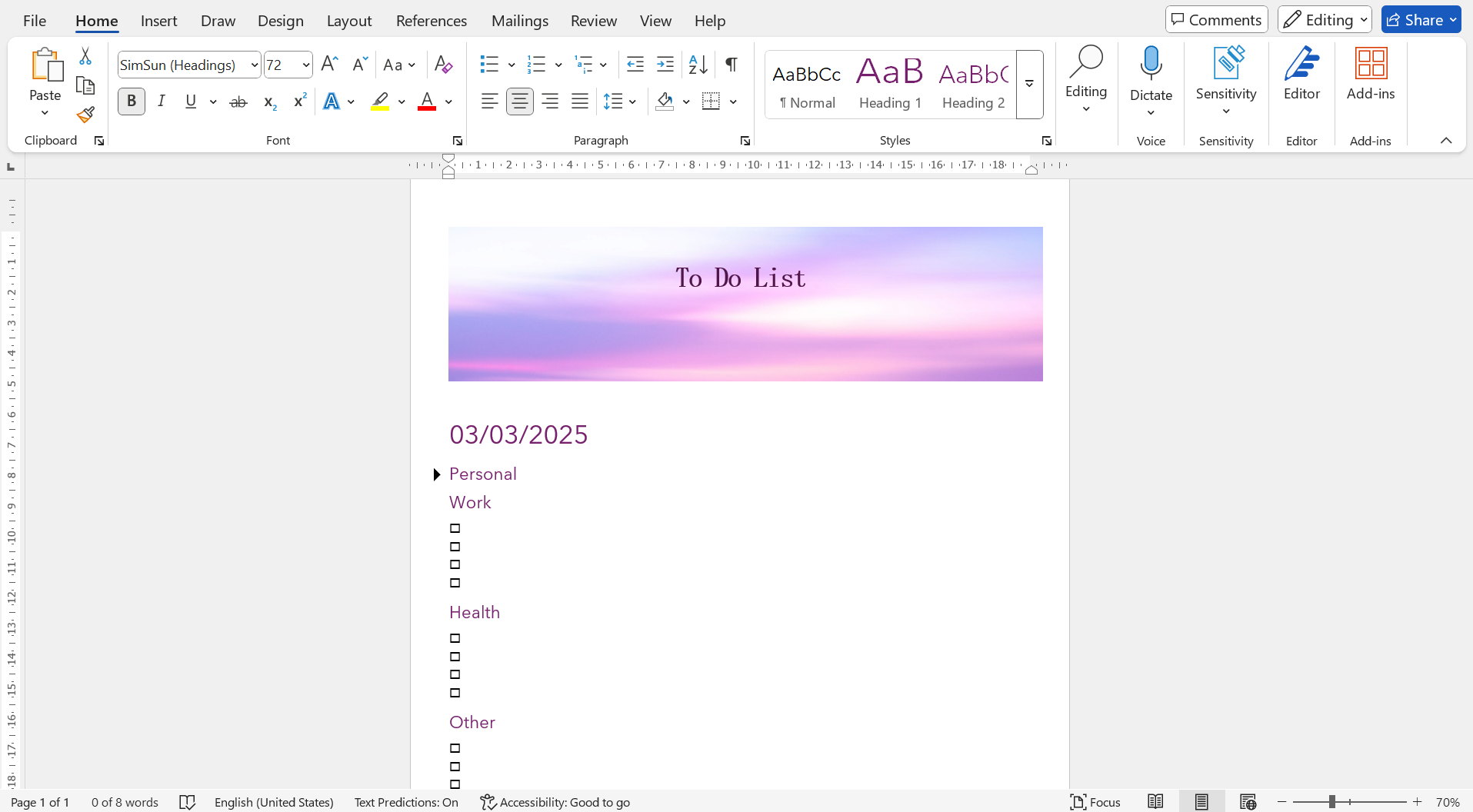Open the font name dropdown
This screenshot has height=812, width=1473.
click(255, 65)
